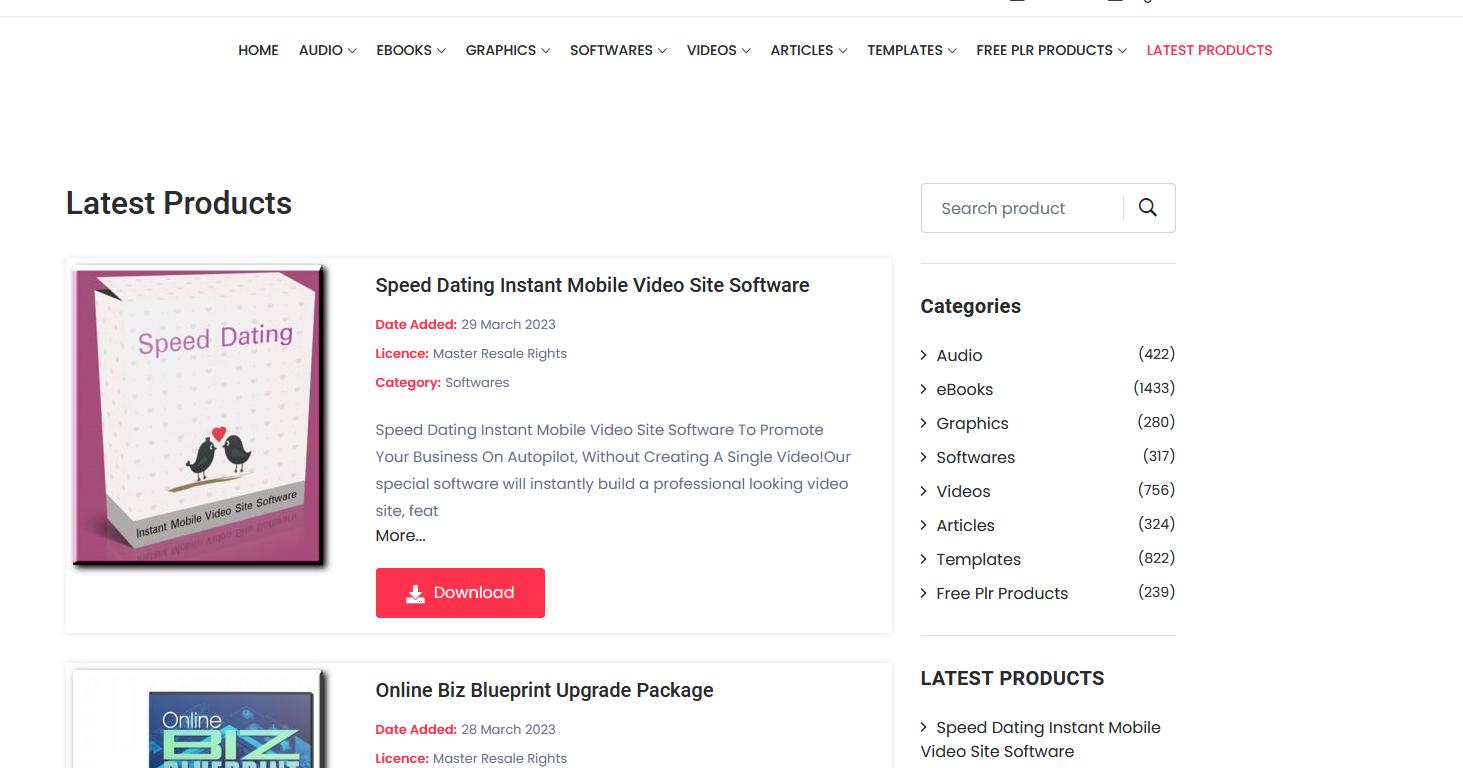Screen dimensions: 1463x768
Task: Open the ARTICLES menu item
Action: click(802, 50)
